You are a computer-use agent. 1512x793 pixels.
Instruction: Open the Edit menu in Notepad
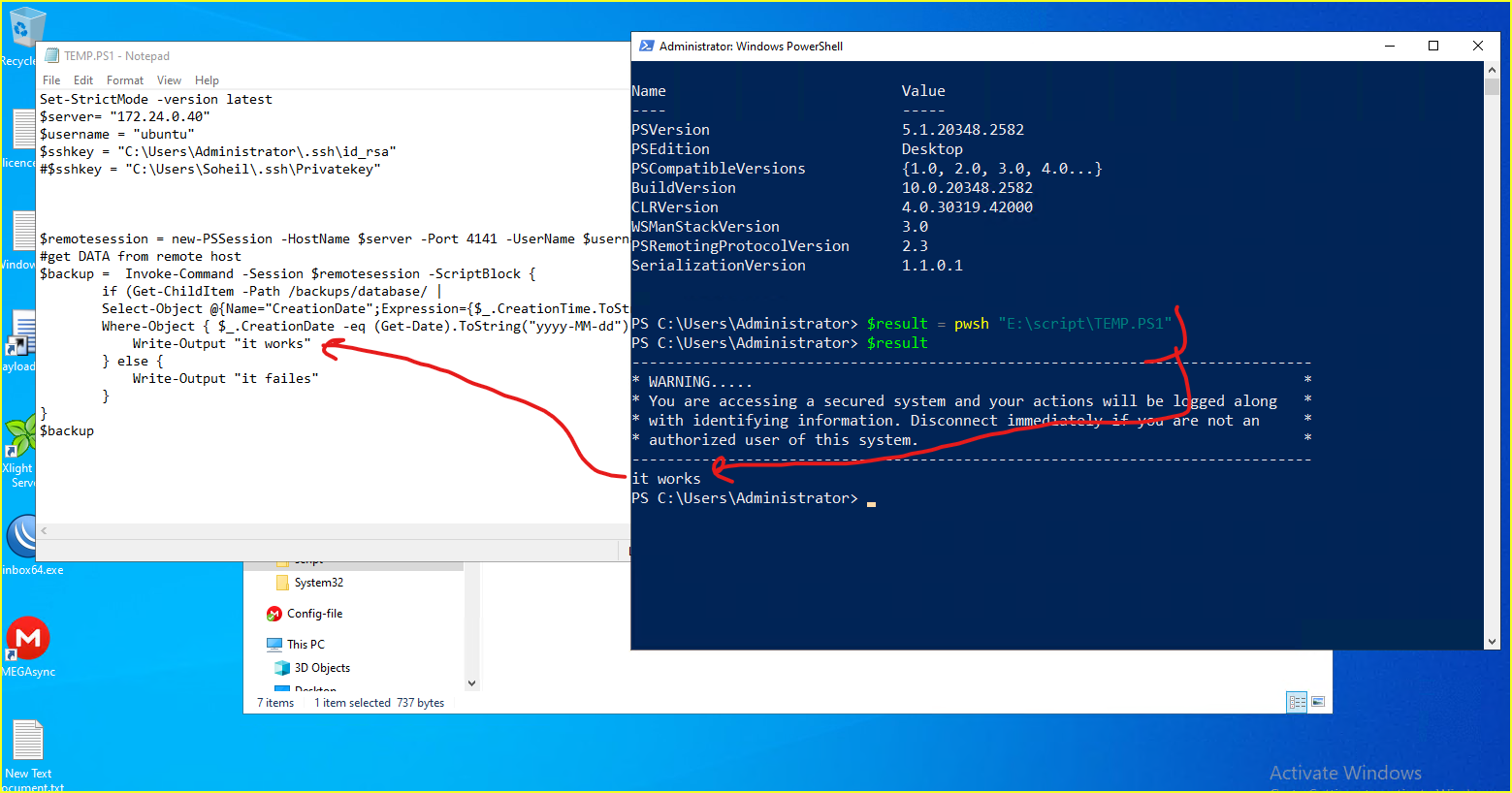click(x=83, y=80)
